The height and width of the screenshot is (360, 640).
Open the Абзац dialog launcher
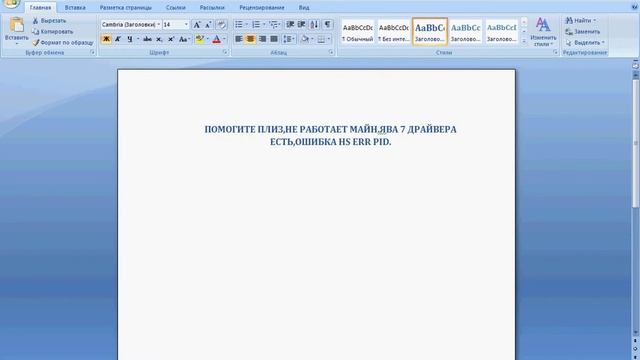331,53
